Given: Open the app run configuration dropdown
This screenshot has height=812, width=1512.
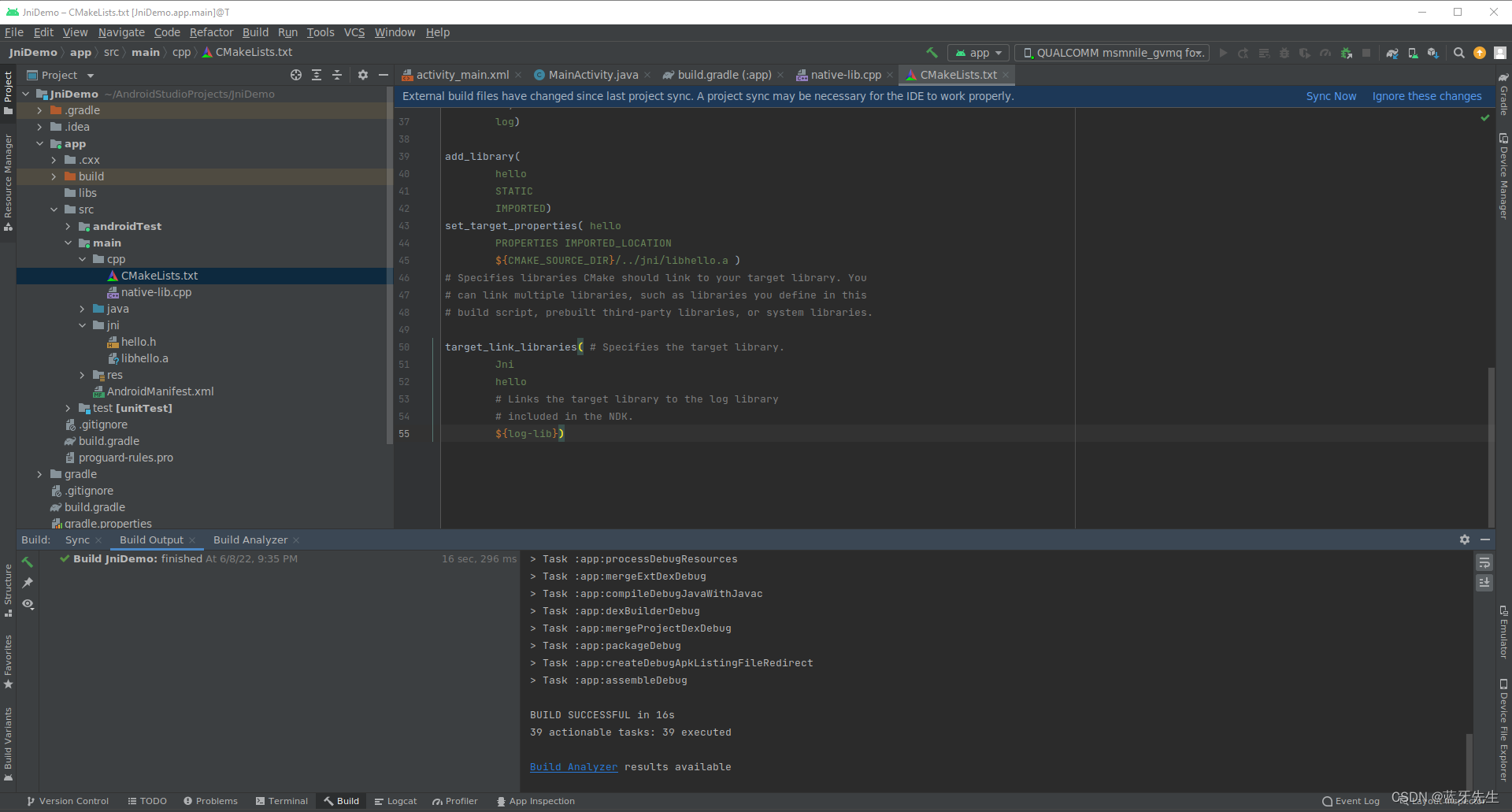Looking at the screenshot, I should (x=977, y=52).
